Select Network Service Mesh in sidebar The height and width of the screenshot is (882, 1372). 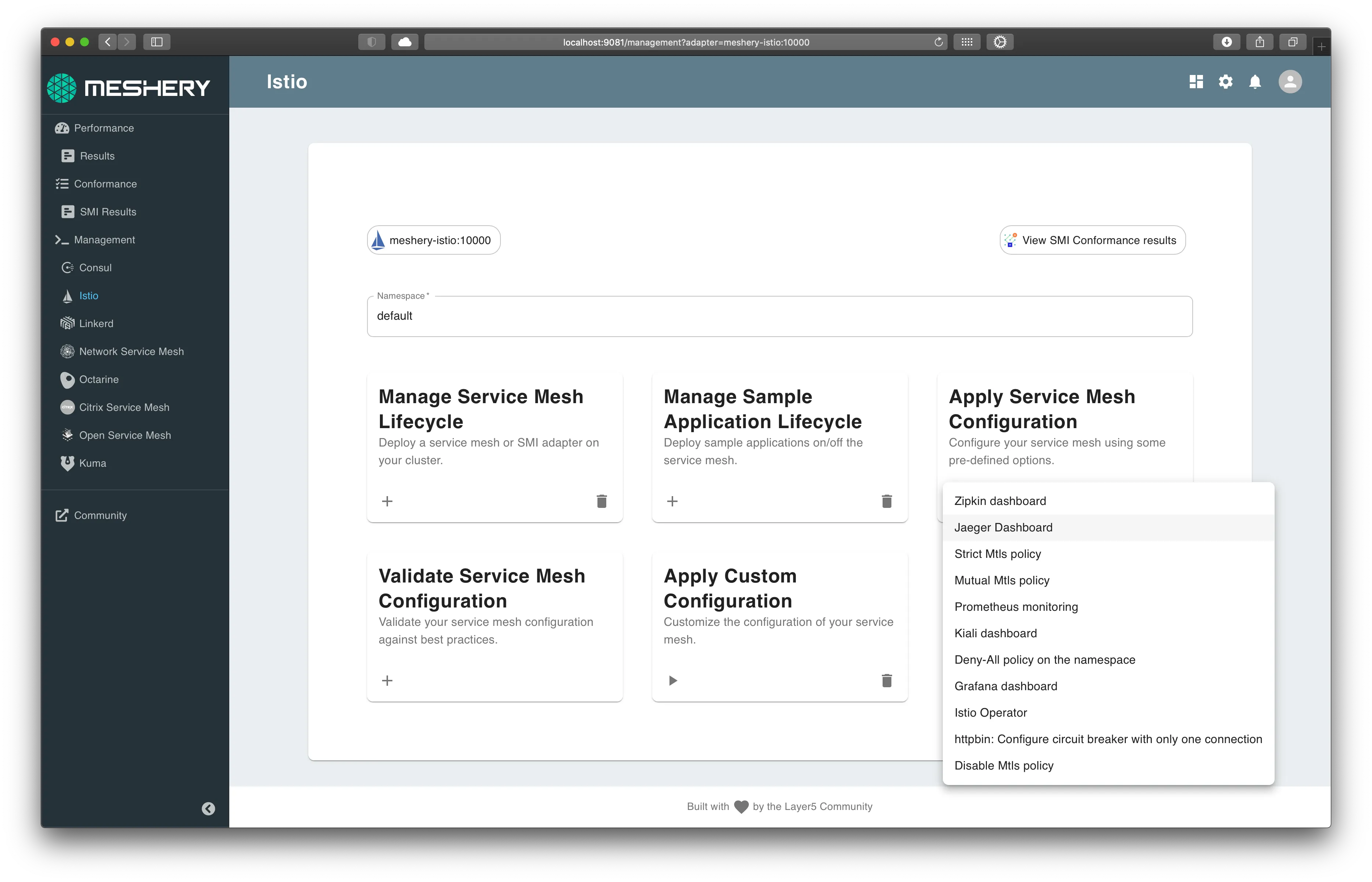point(131,351)
